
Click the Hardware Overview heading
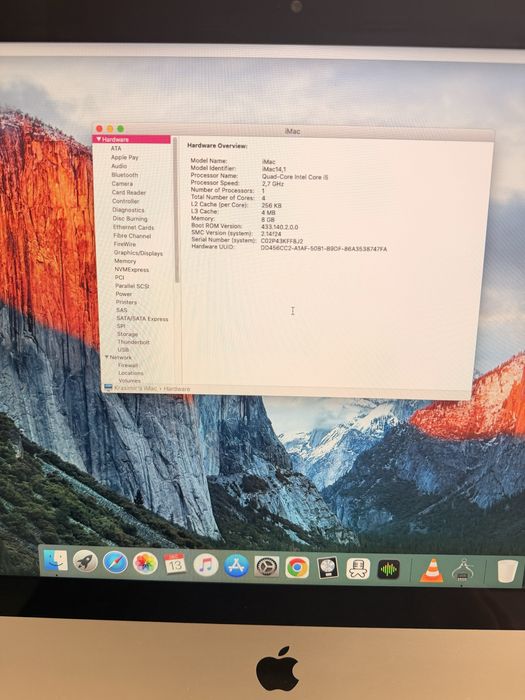(217, 146)
